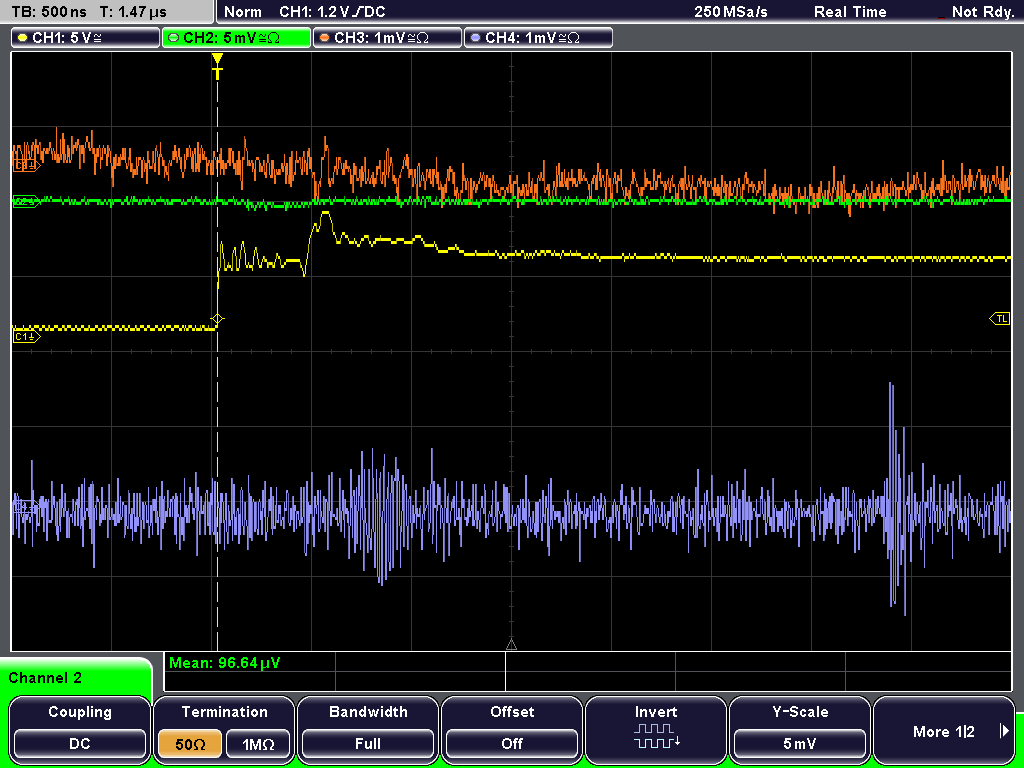The image size is (1024, 768).
Task: Select the CH4: 1 mV channel tab
Action: (x=538, y=38)
